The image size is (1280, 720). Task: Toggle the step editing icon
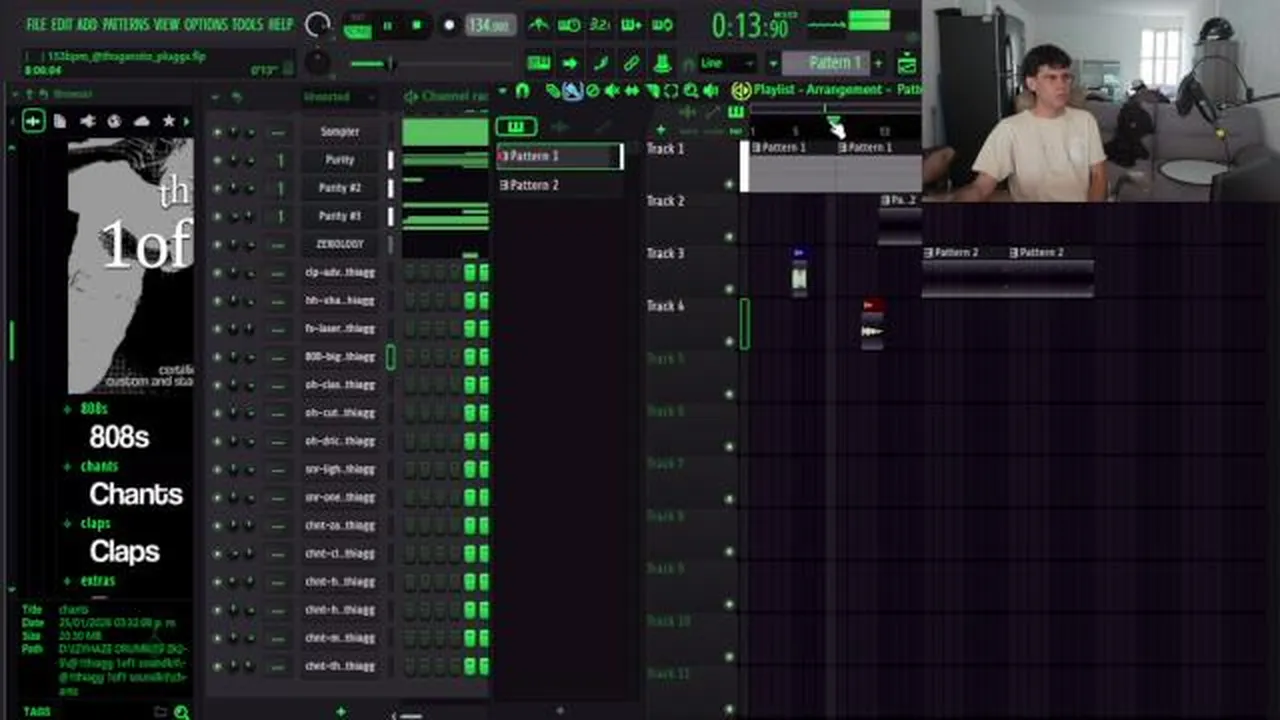point(601,63)
